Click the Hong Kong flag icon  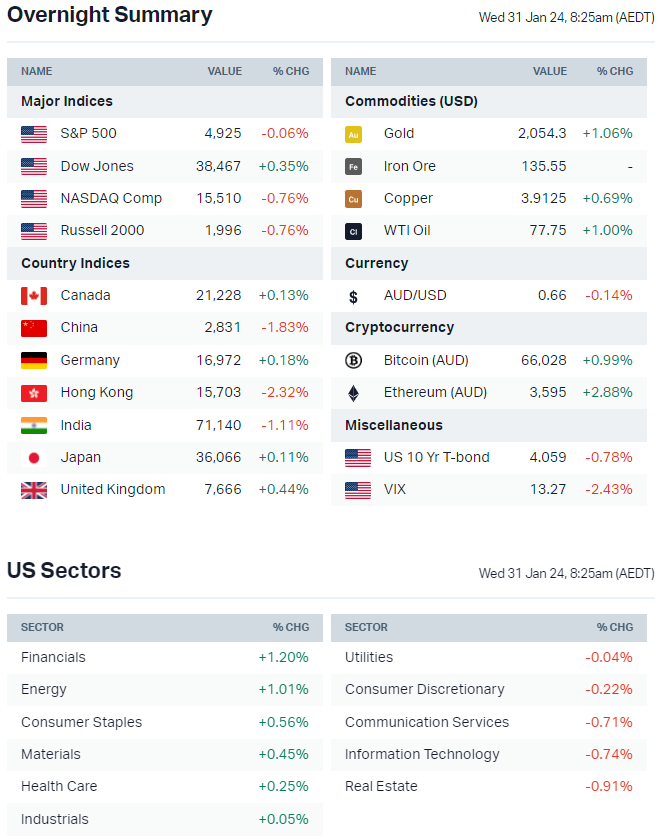(x=34, y=393)
